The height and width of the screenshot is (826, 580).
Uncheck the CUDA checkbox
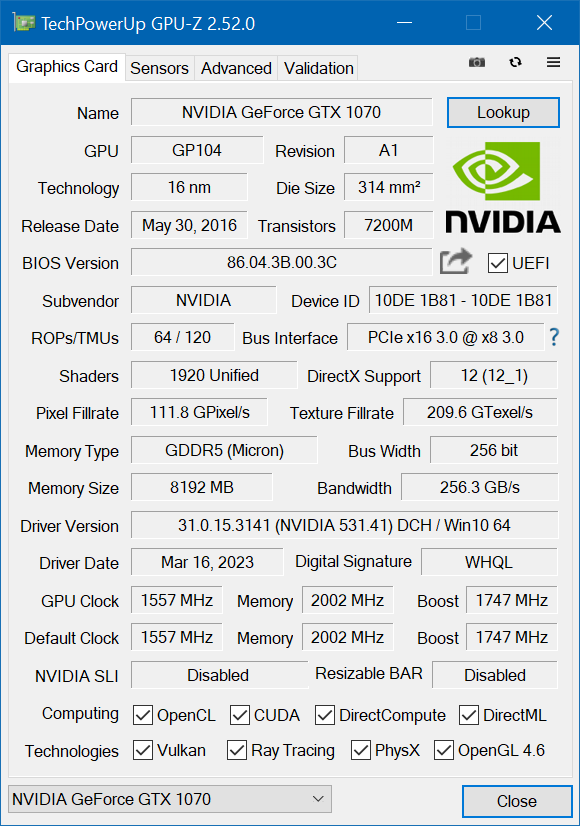pyautogui.click(x=240, y=715)
